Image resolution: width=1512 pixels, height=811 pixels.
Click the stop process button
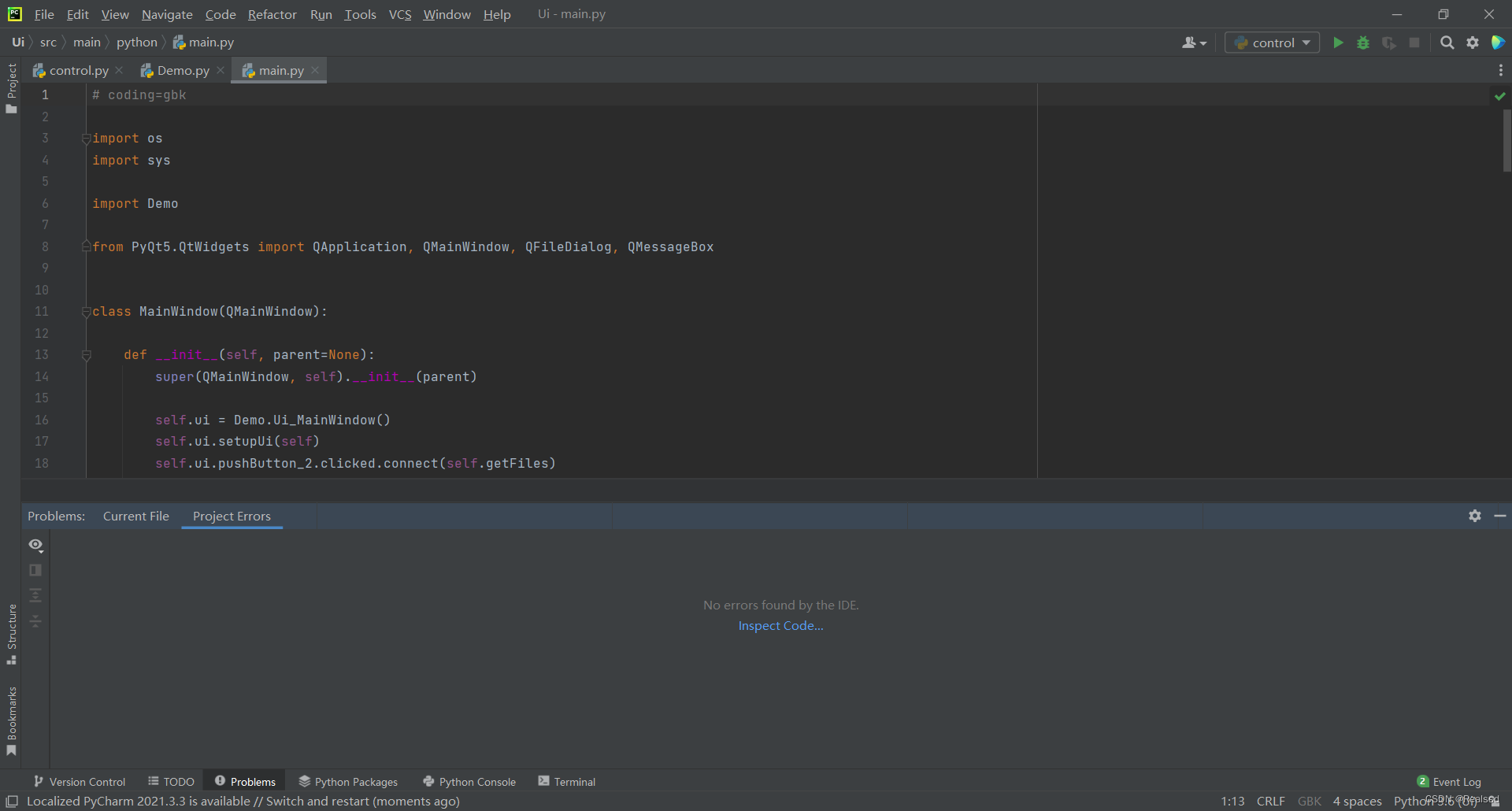(x=1414, y=43)
